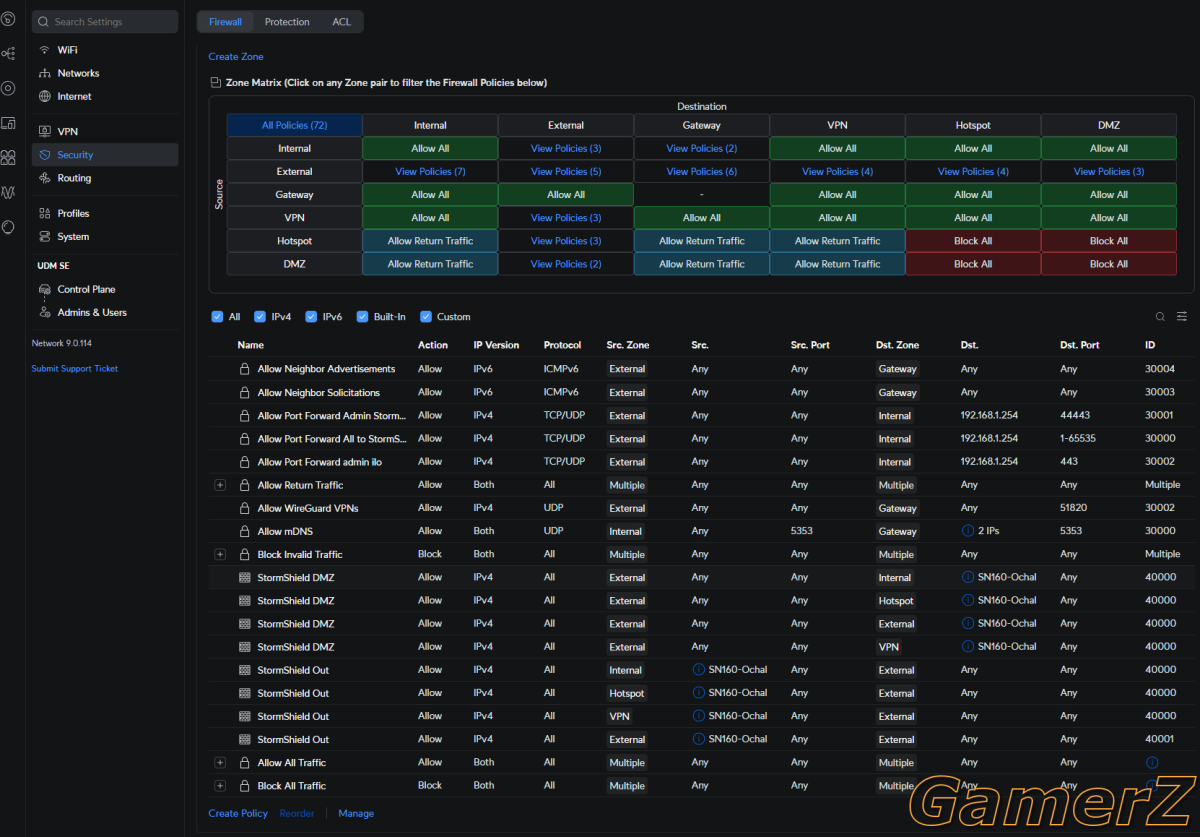Click the lock icon for Block All Traffic
This screenshot has height=837, width=1200.
pyautogui.click(x=244, y=786)
